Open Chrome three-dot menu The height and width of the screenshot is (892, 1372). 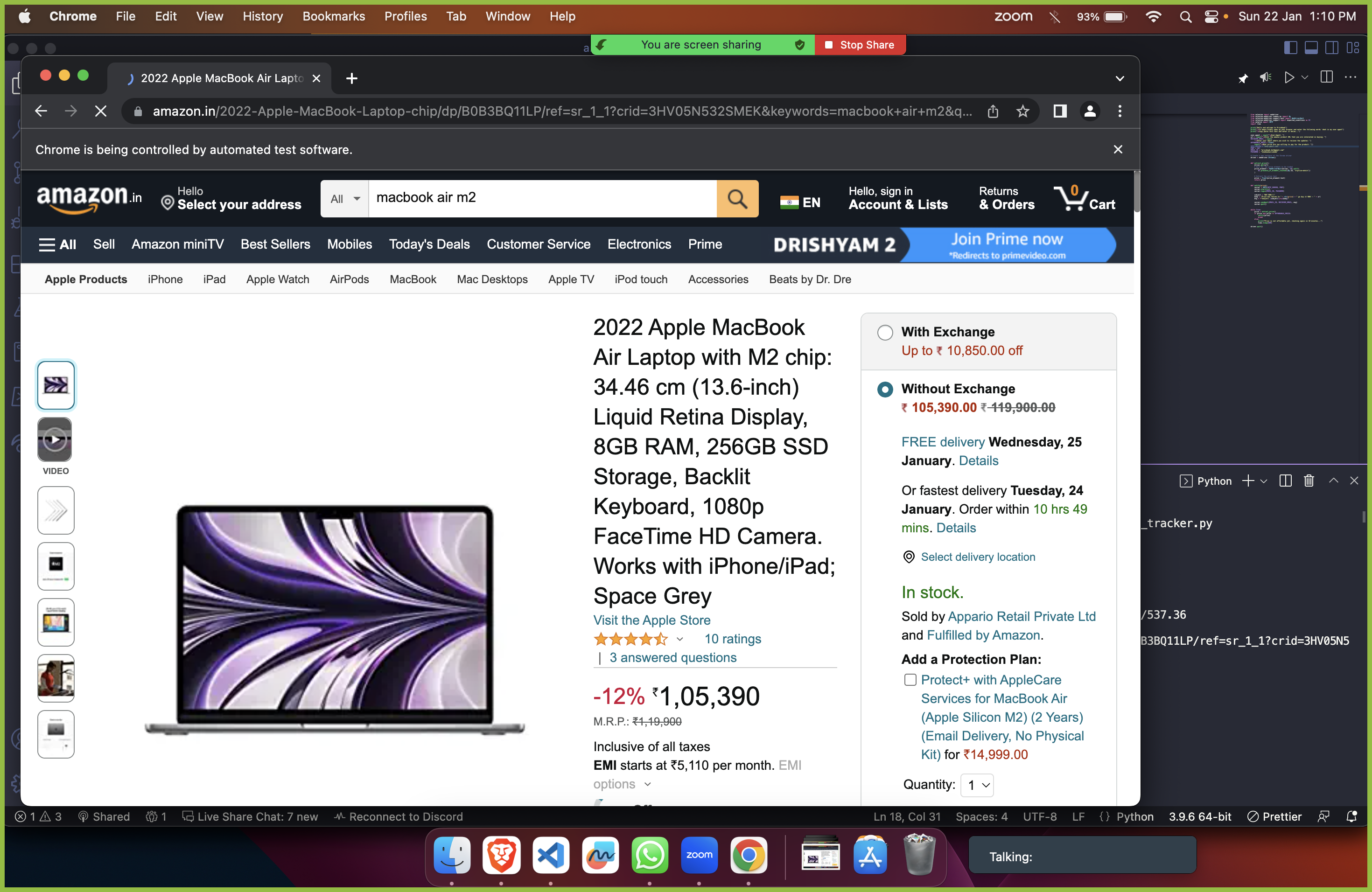[1120, 111]
